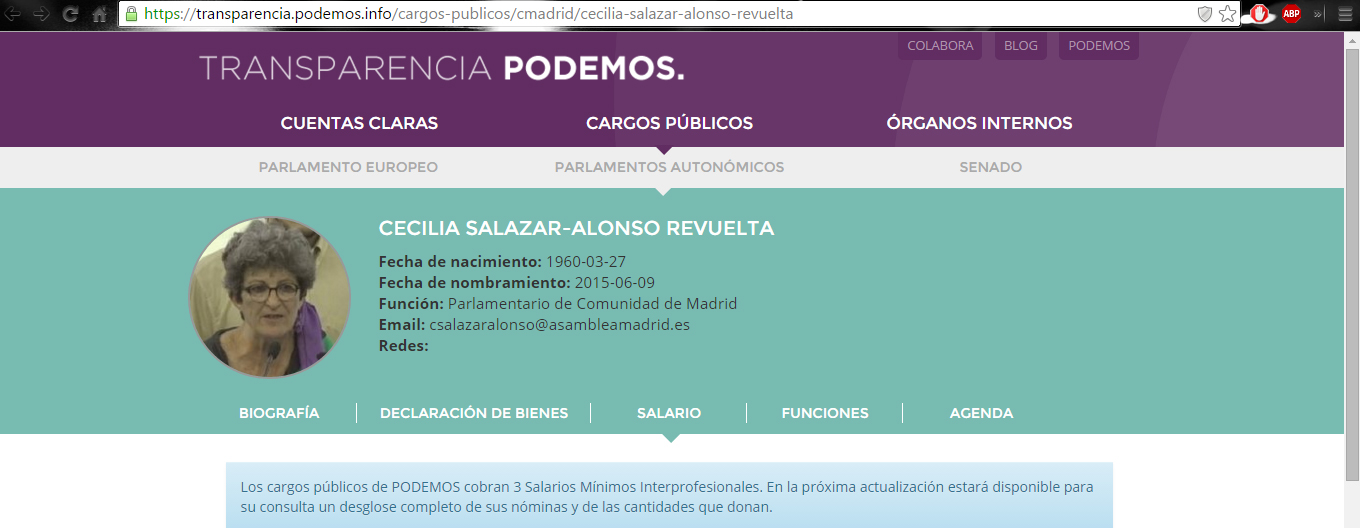Click the green HTTPS padlock icon
The width and height of the screenshot is (1360, 528).
click(131, 14)
